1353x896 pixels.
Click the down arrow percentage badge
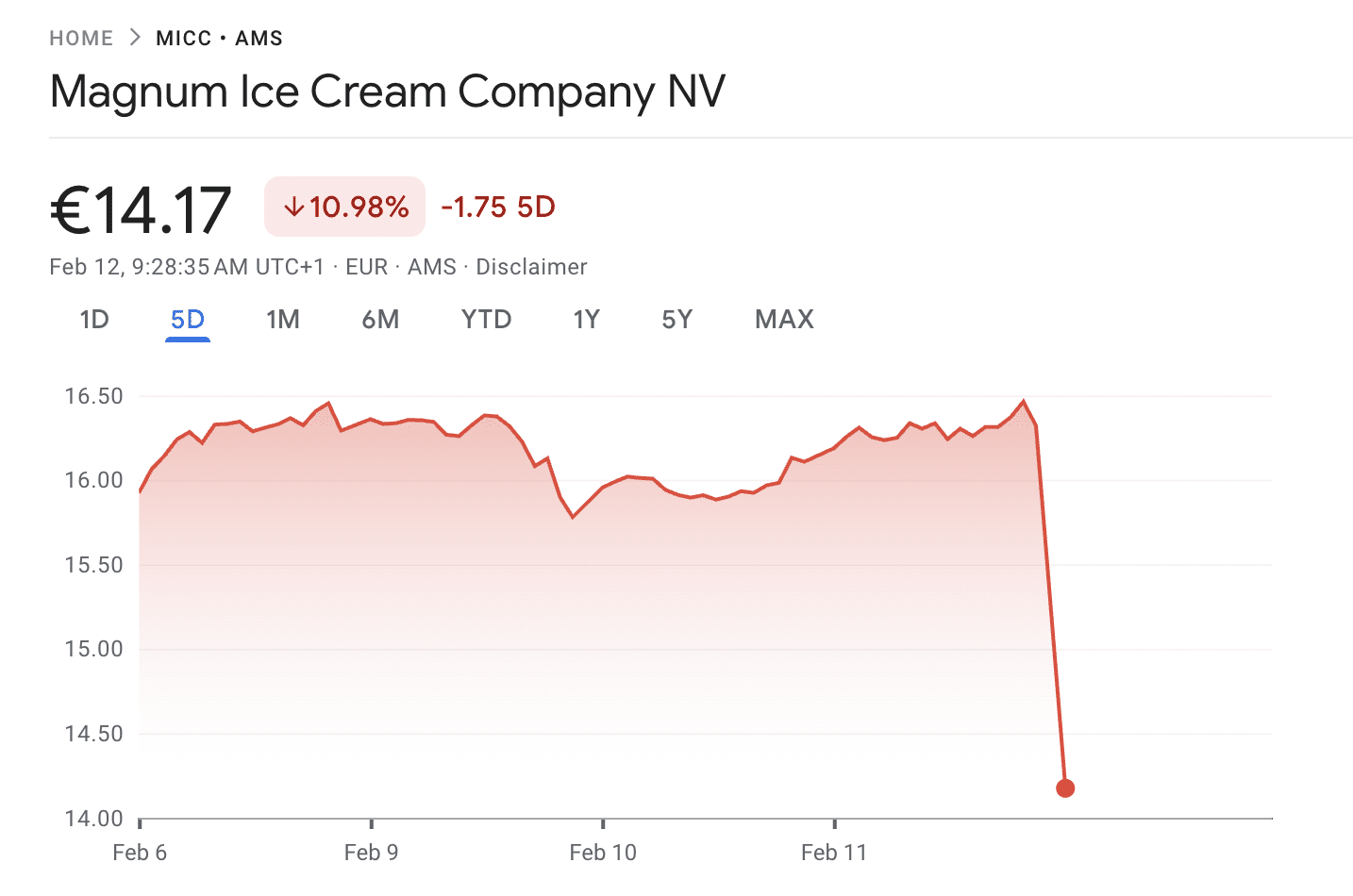click(345, 207)
